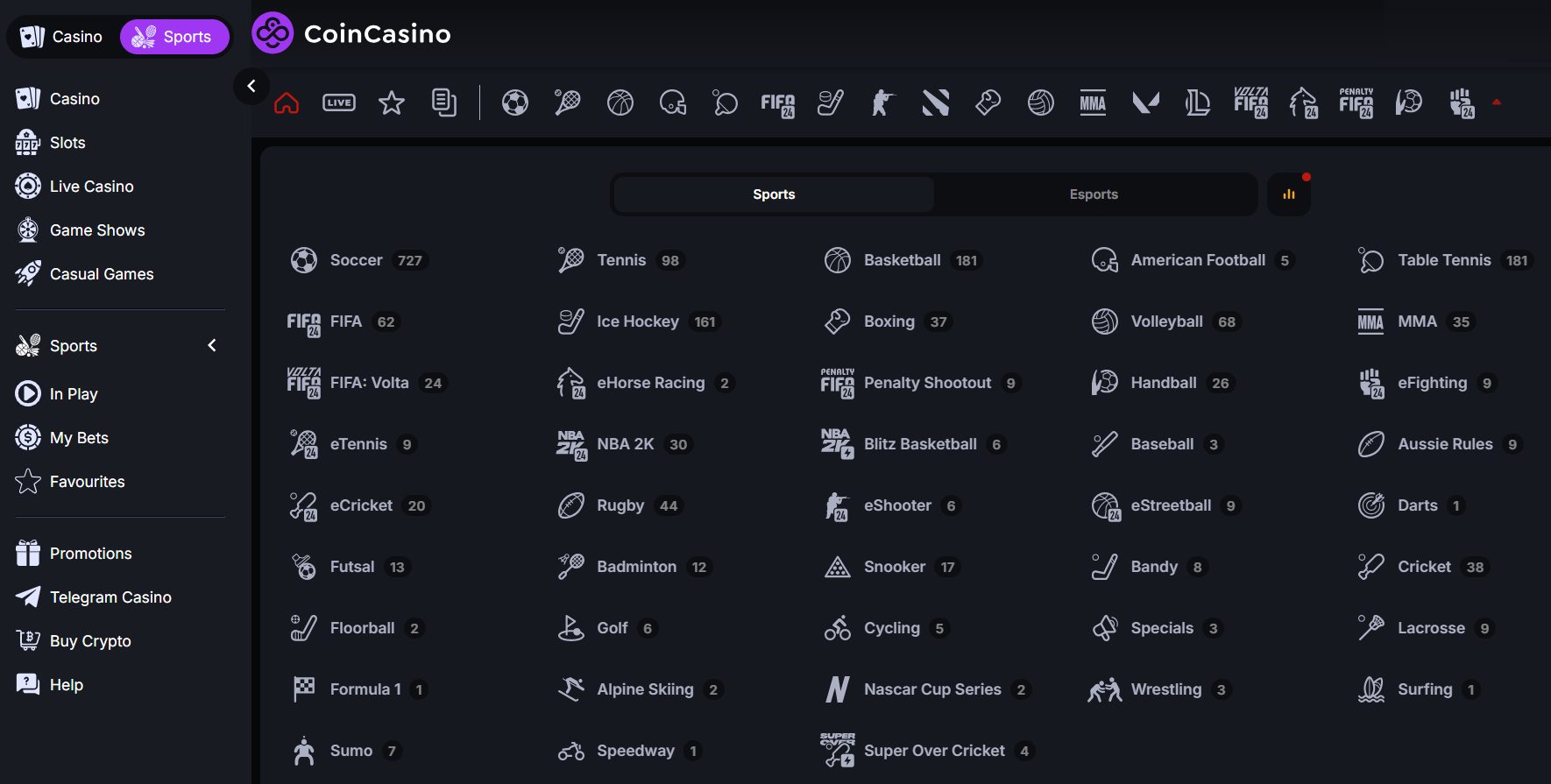The height and width of the screenshot is (784, 1551).
Task: Select the MMA icon in top toolbar
Action: point(1093,103)
